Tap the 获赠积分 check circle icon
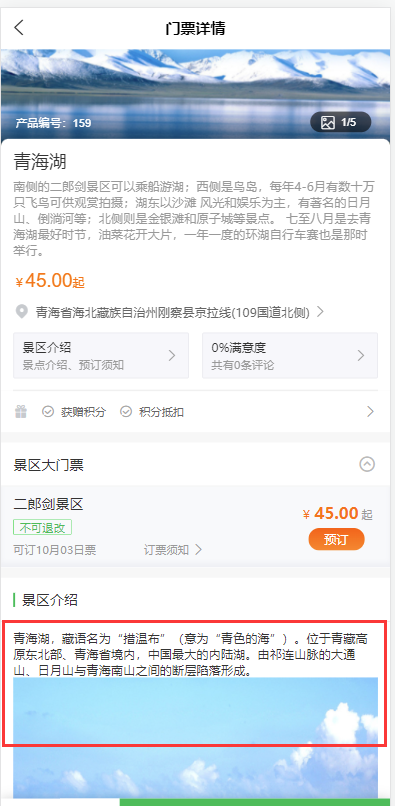 pyautogui.click(x=48, y=412)
